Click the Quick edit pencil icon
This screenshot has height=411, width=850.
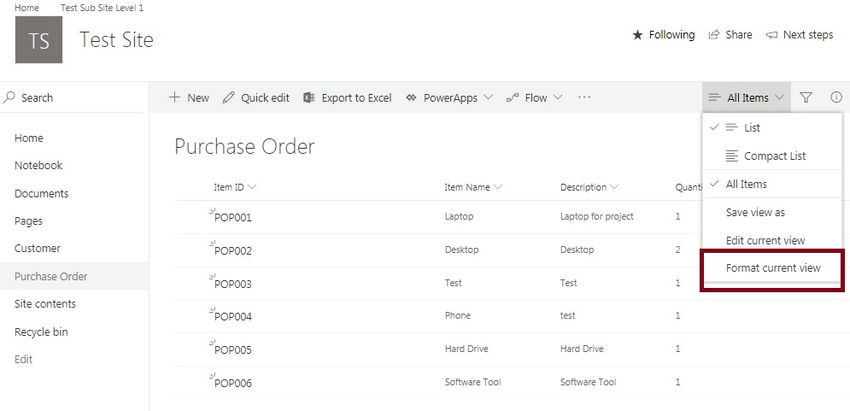coord(229,98)
